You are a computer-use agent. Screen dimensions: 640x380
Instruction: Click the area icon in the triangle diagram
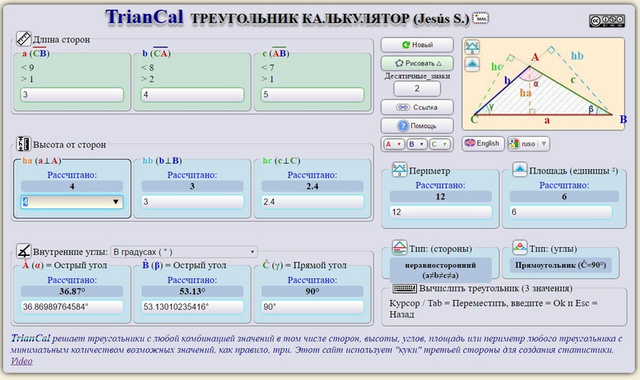[x=472, y=64]
